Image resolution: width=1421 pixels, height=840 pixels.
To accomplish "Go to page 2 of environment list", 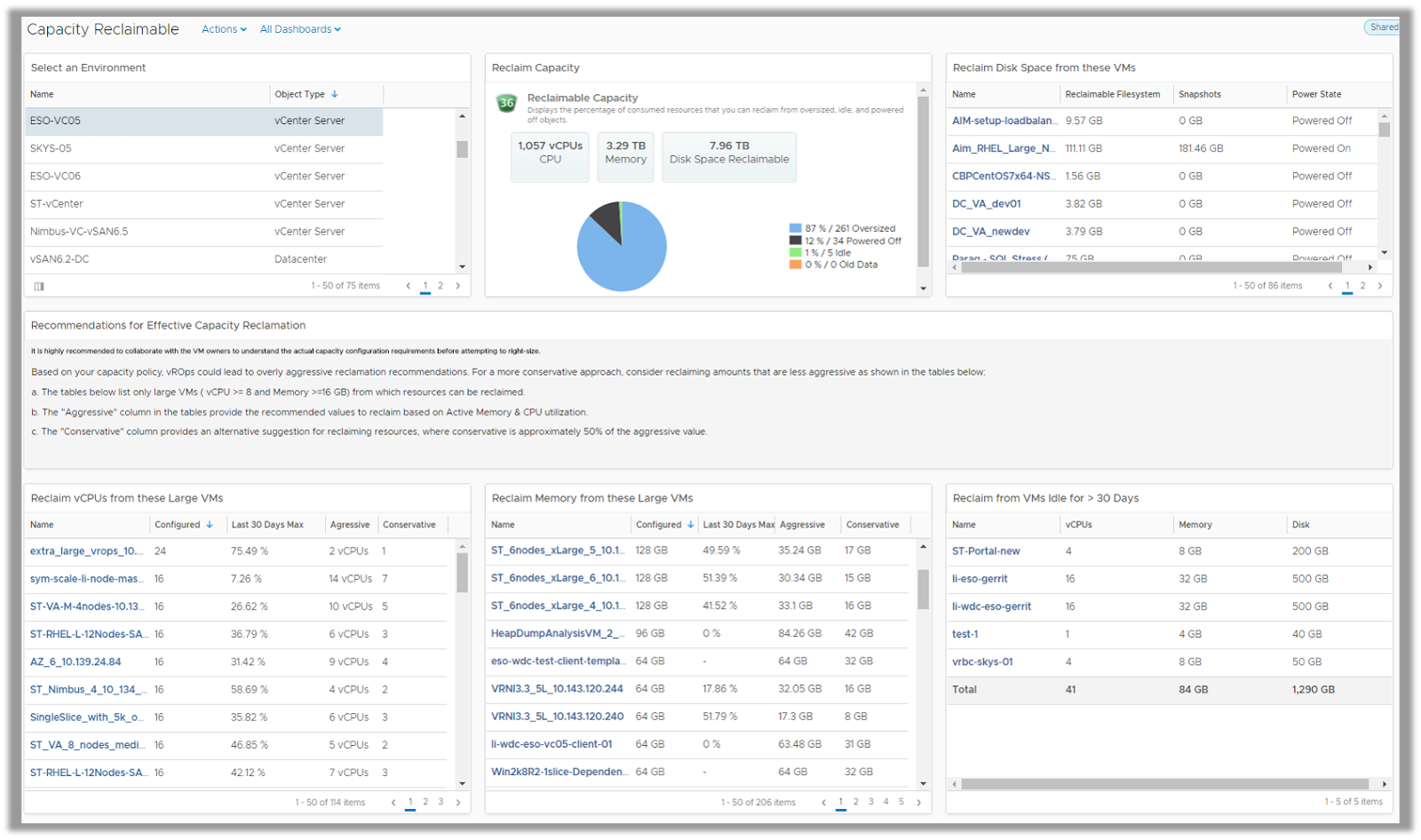I will pos(441,286).
